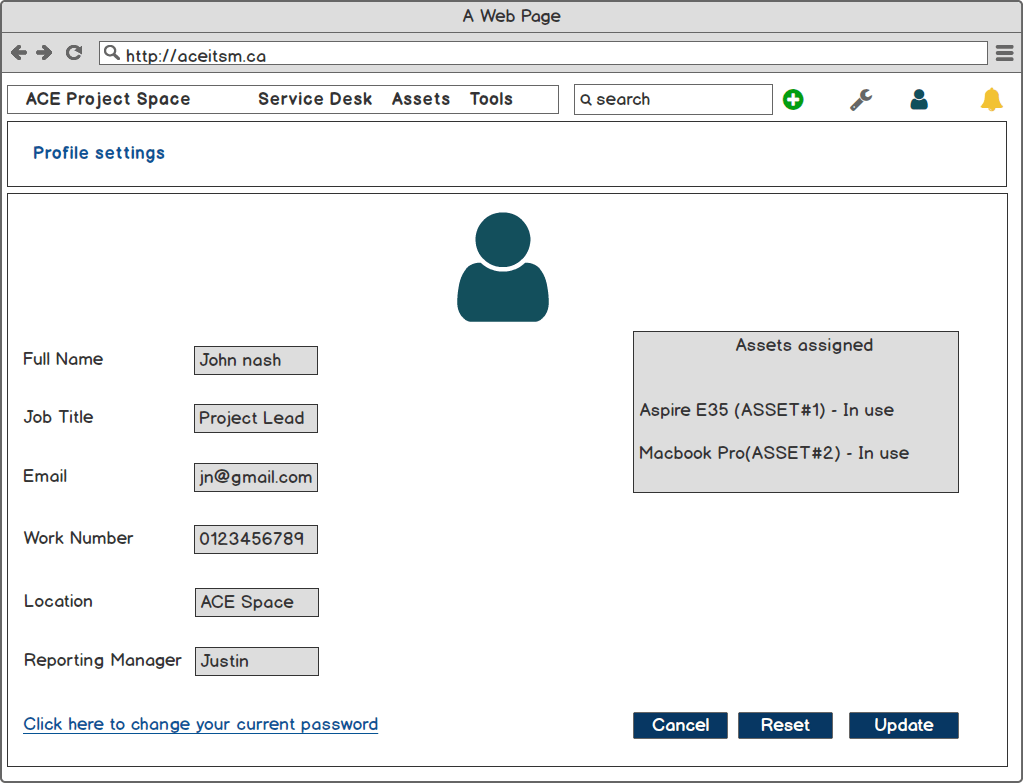Image resolution: width=1023 pixels, height=783 pixels.
Task: Click the user profile icon in navbar
Action: [x=919, y=99]
